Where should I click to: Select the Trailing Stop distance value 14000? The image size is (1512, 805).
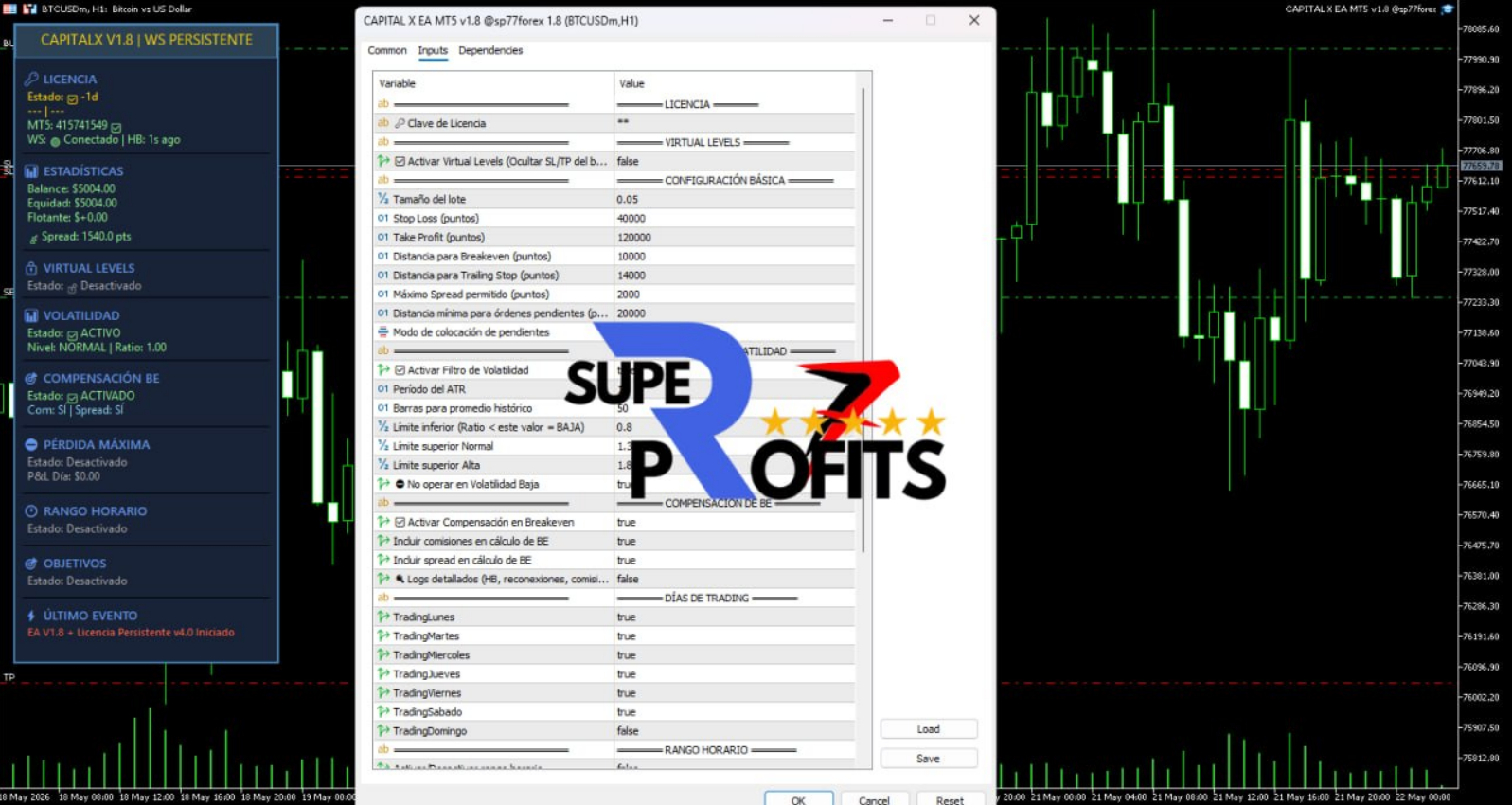735,275
